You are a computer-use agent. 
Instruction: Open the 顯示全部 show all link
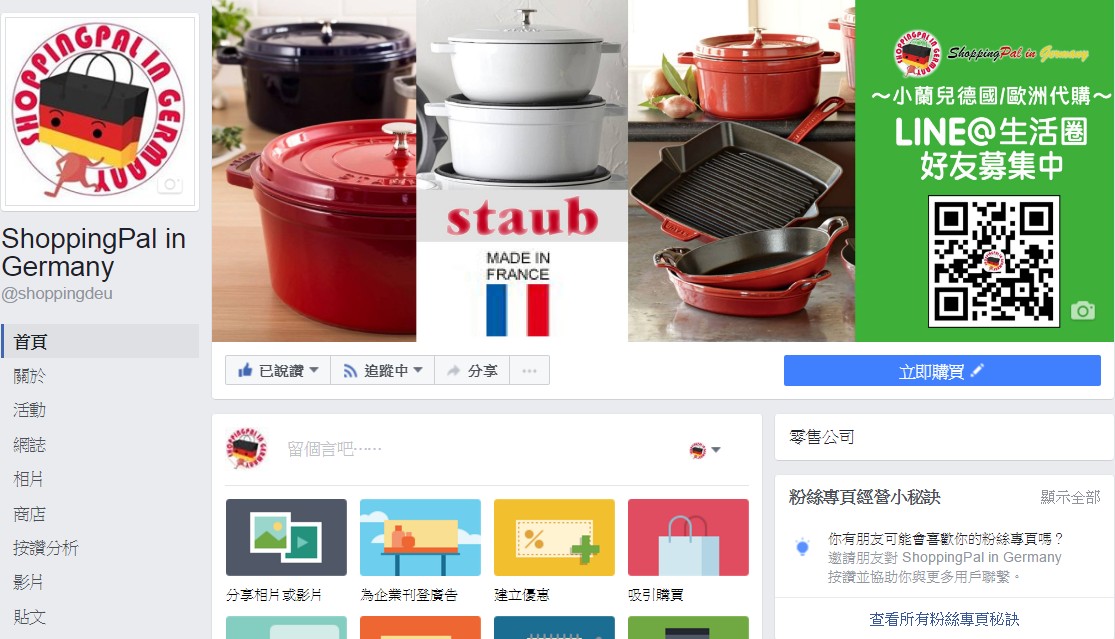[x=1070, y=497]
